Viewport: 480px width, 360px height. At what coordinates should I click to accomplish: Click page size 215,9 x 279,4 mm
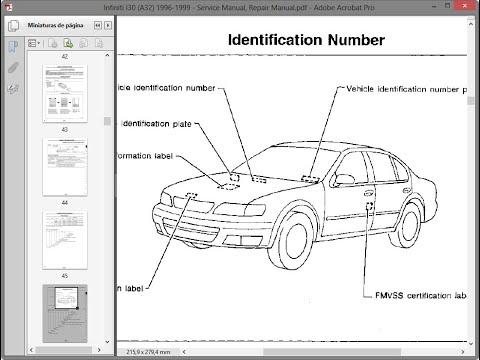point(148,352)
